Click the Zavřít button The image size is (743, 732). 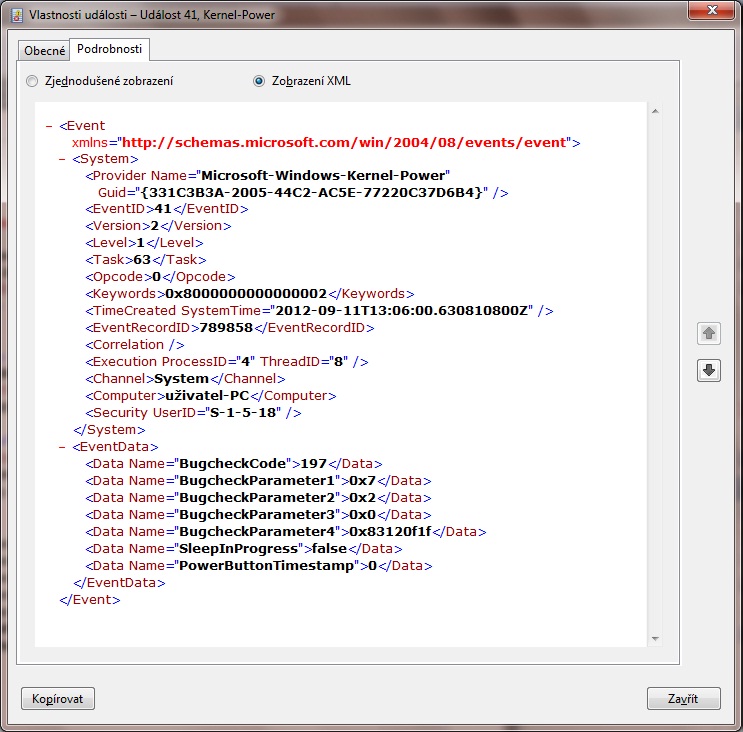click(683, 698)
